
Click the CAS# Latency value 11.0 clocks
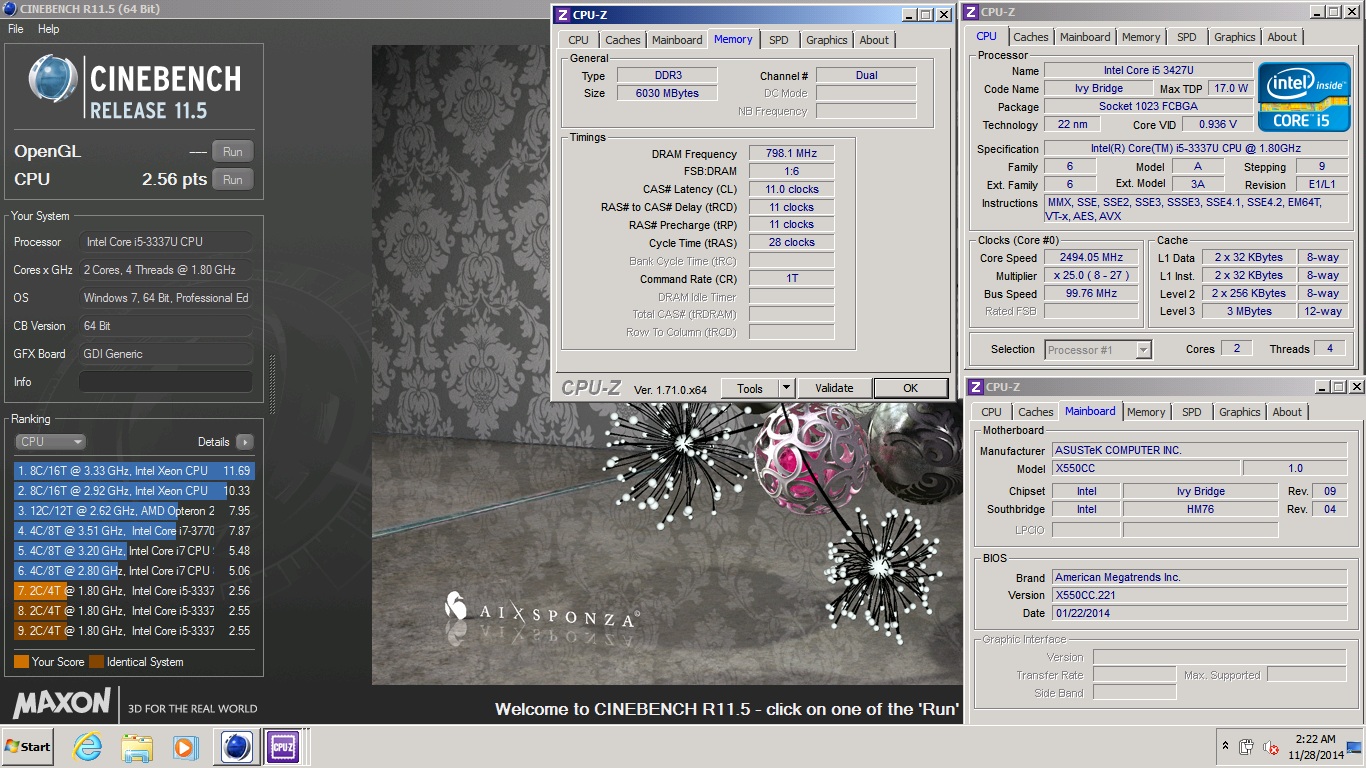tap(791, 189)
